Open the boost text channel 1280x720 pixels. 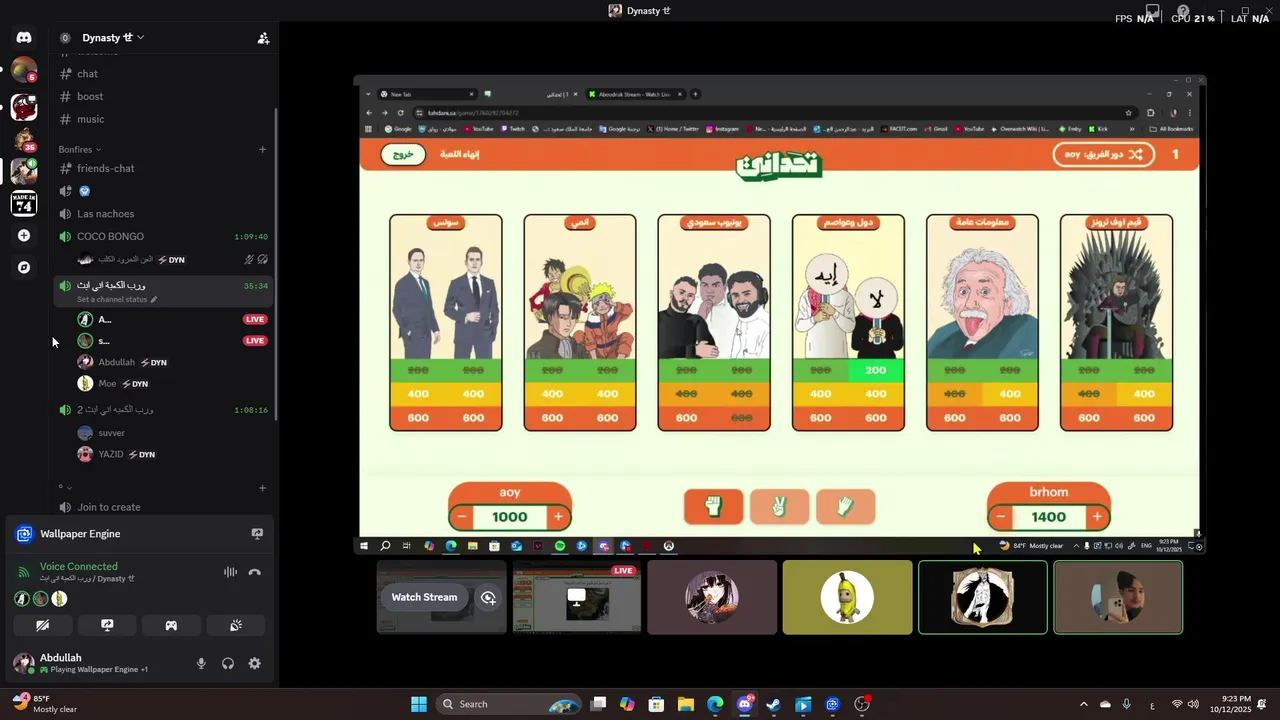(165, 96)
